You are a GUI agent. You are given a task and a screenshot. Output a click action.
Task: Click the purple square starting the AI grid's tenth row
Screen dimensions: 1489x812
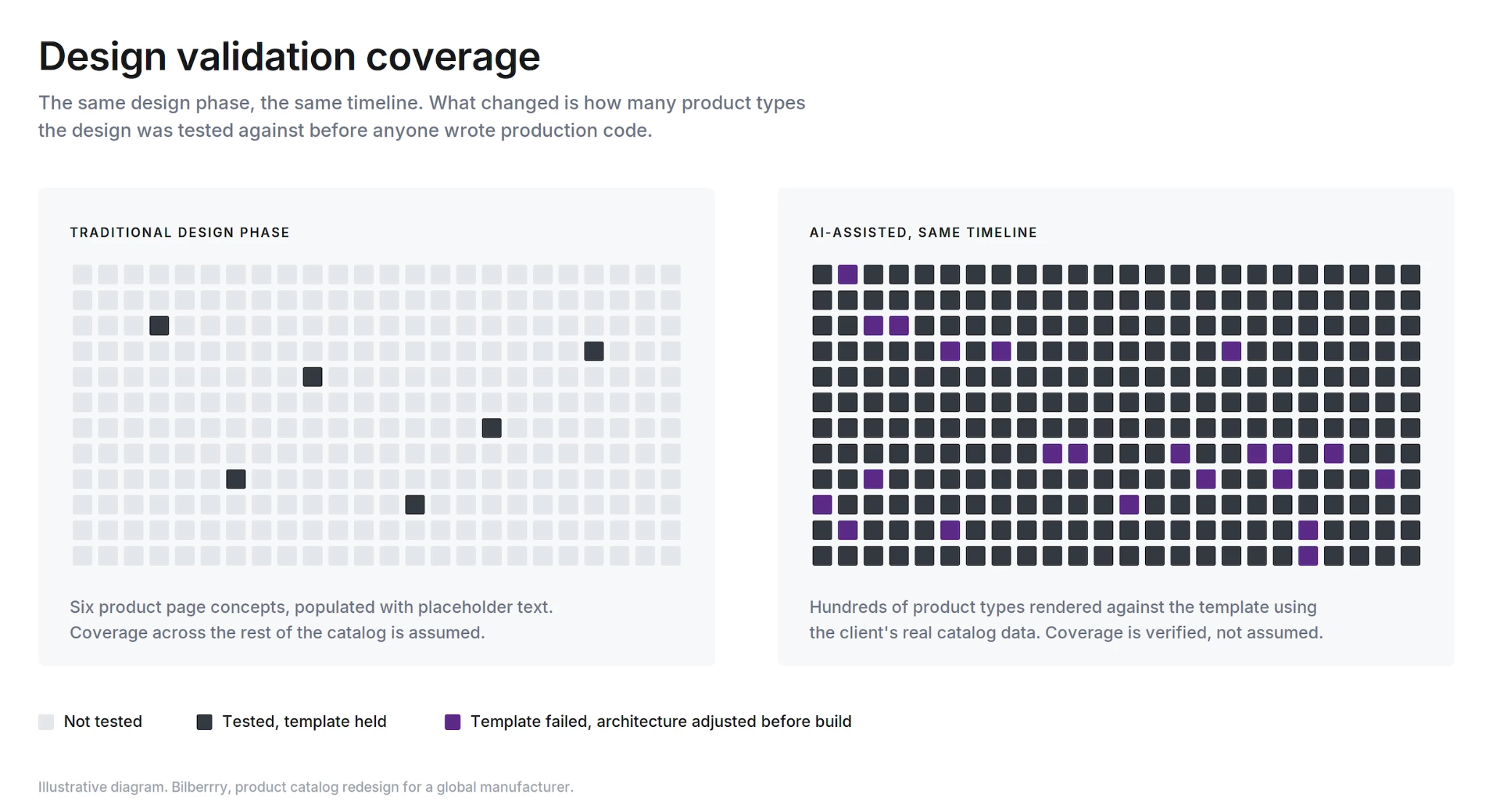click(x=822, y=505)
